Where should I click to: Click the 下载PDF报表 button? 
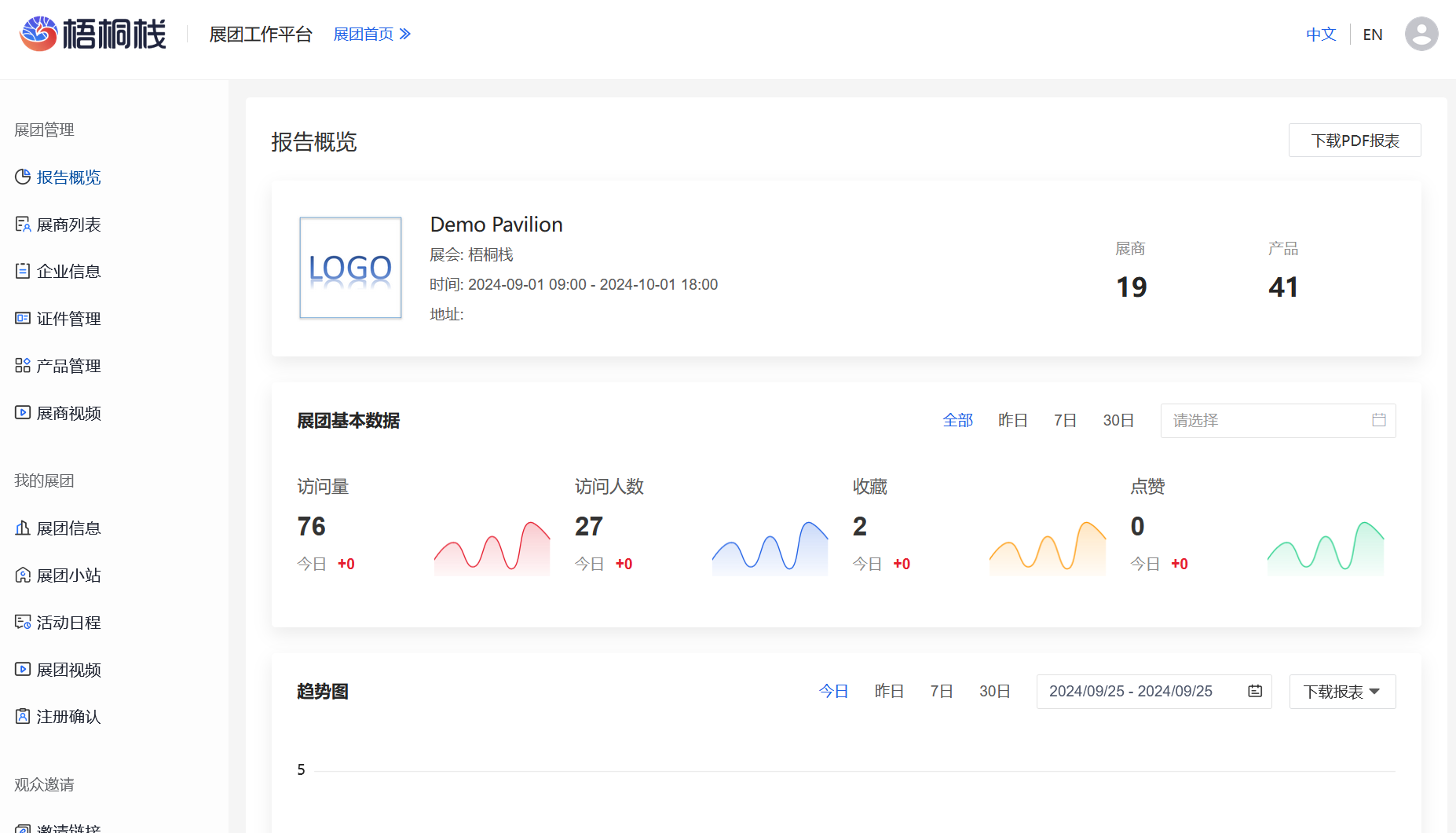1355,141
